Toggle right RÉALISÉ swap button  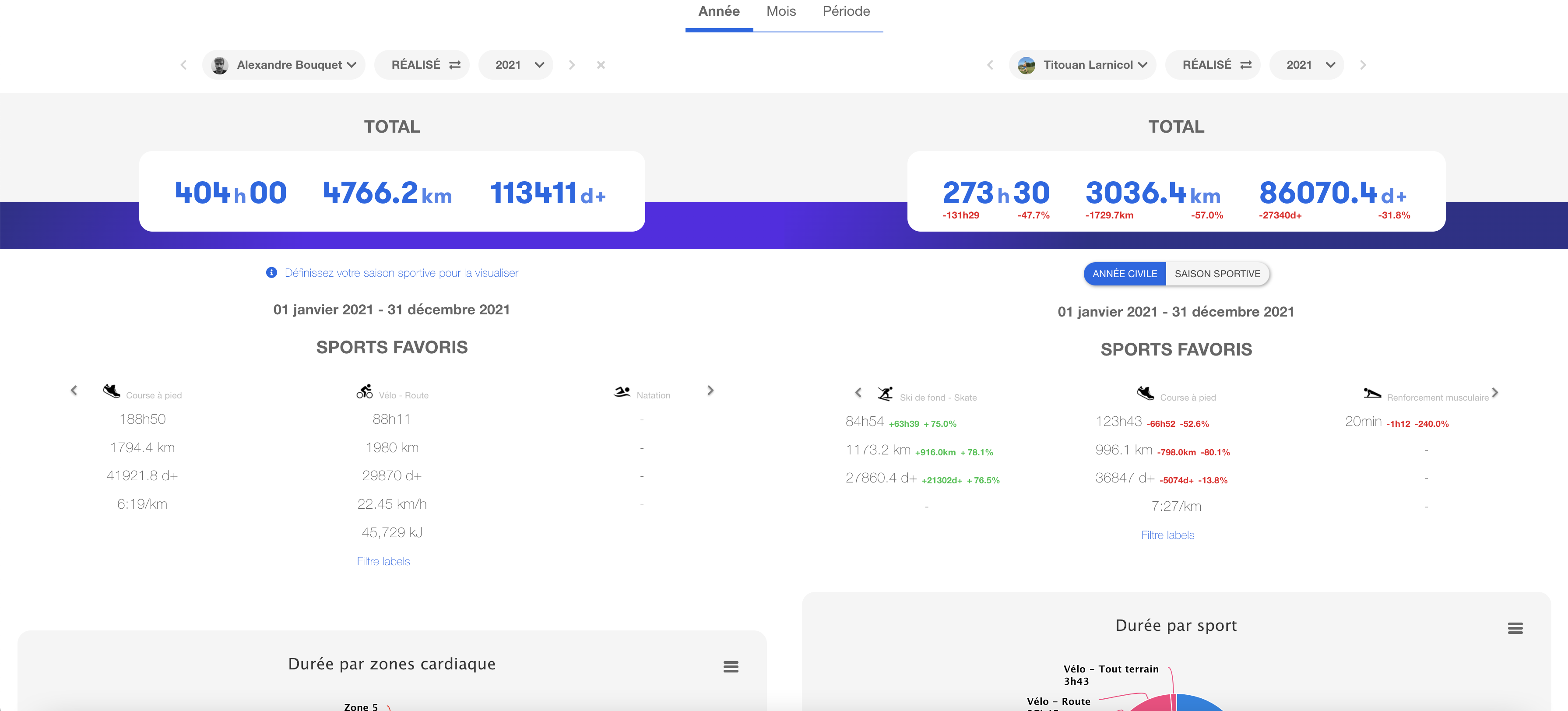(1213, 64)
